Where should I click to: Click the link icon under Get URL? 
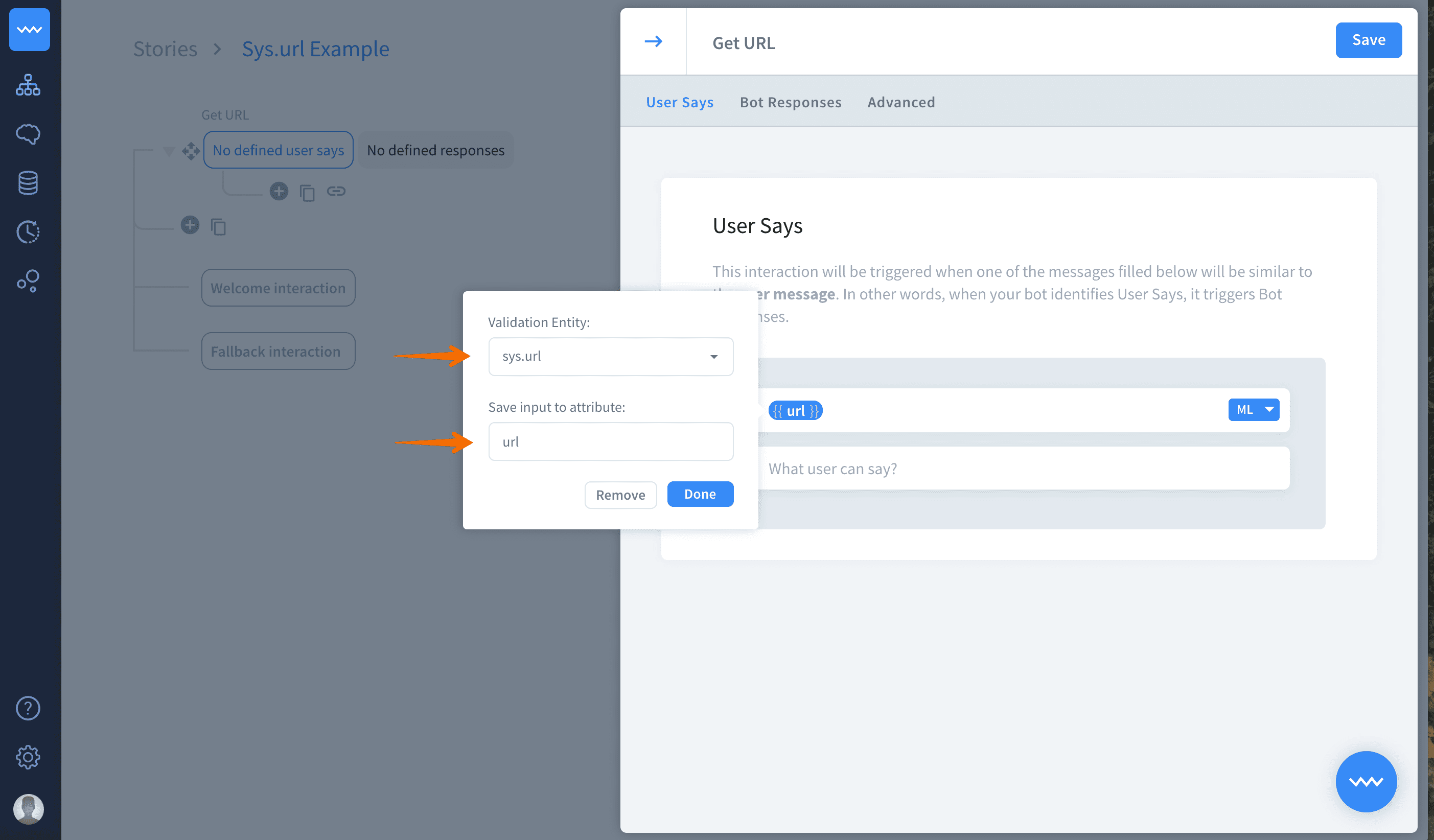coord(336,191)
